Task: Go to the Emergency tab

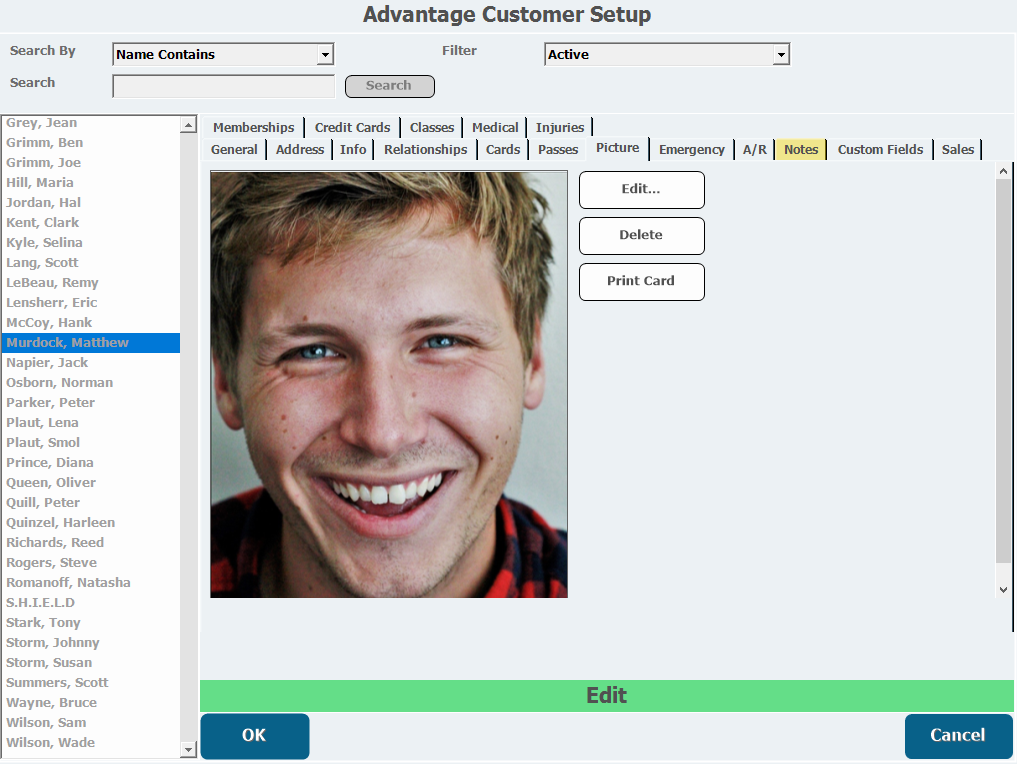Action: 691,150
